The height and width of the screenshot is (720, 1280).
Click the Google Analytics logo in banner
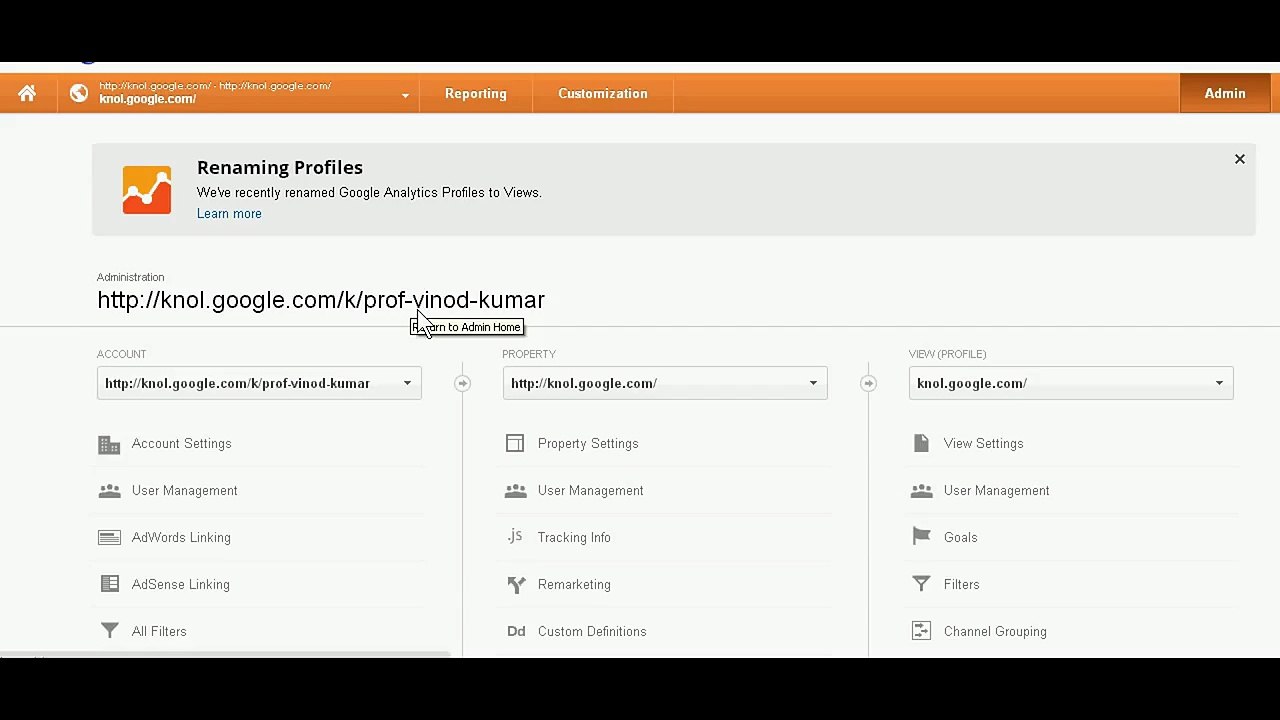(x=147, y=189)
